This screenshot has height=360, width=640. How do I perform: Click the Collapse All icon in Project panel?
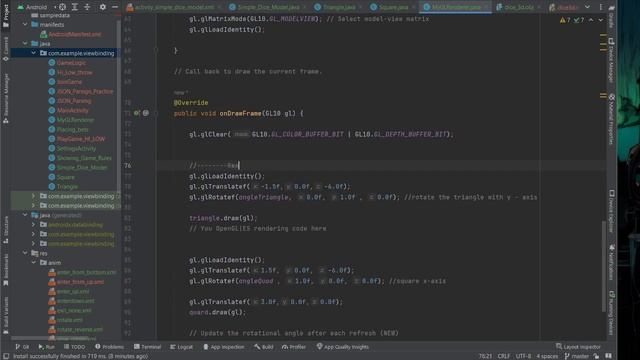tap(87, 7)
